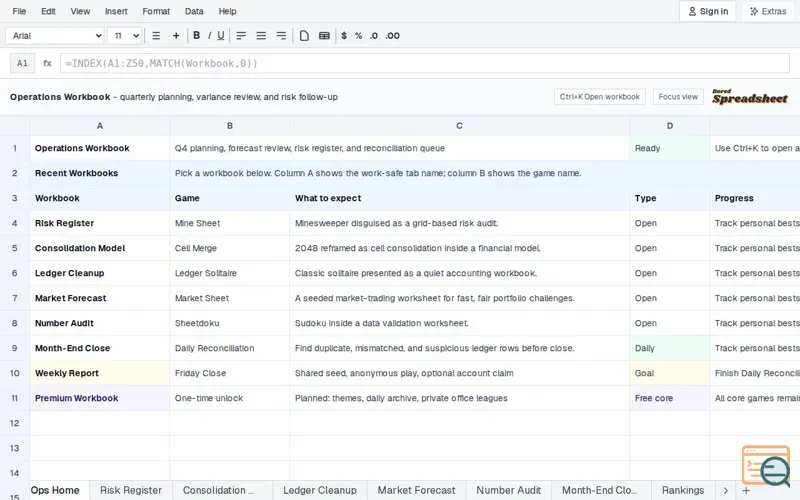Open the Consolidation Model workbook cell

coord(99,248)
